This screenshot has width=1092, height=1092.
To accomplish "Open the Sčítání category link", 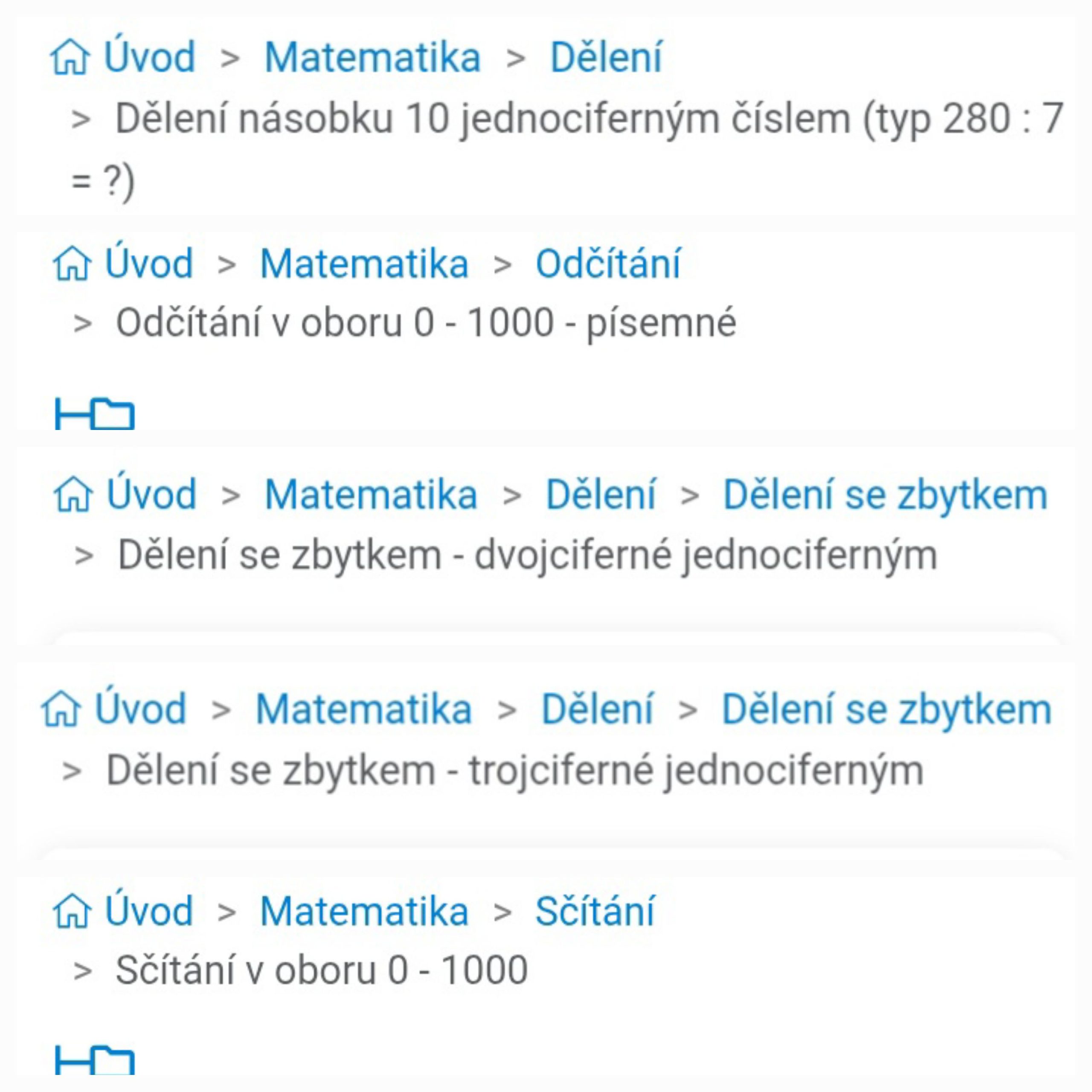I will 595,911.
